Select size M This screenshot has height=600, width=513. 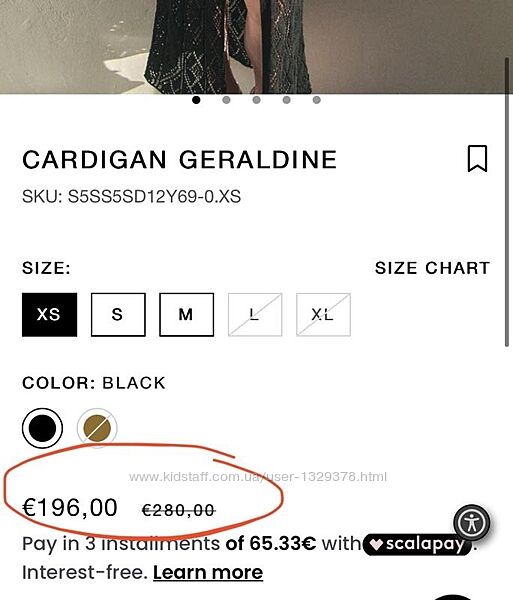186,315
